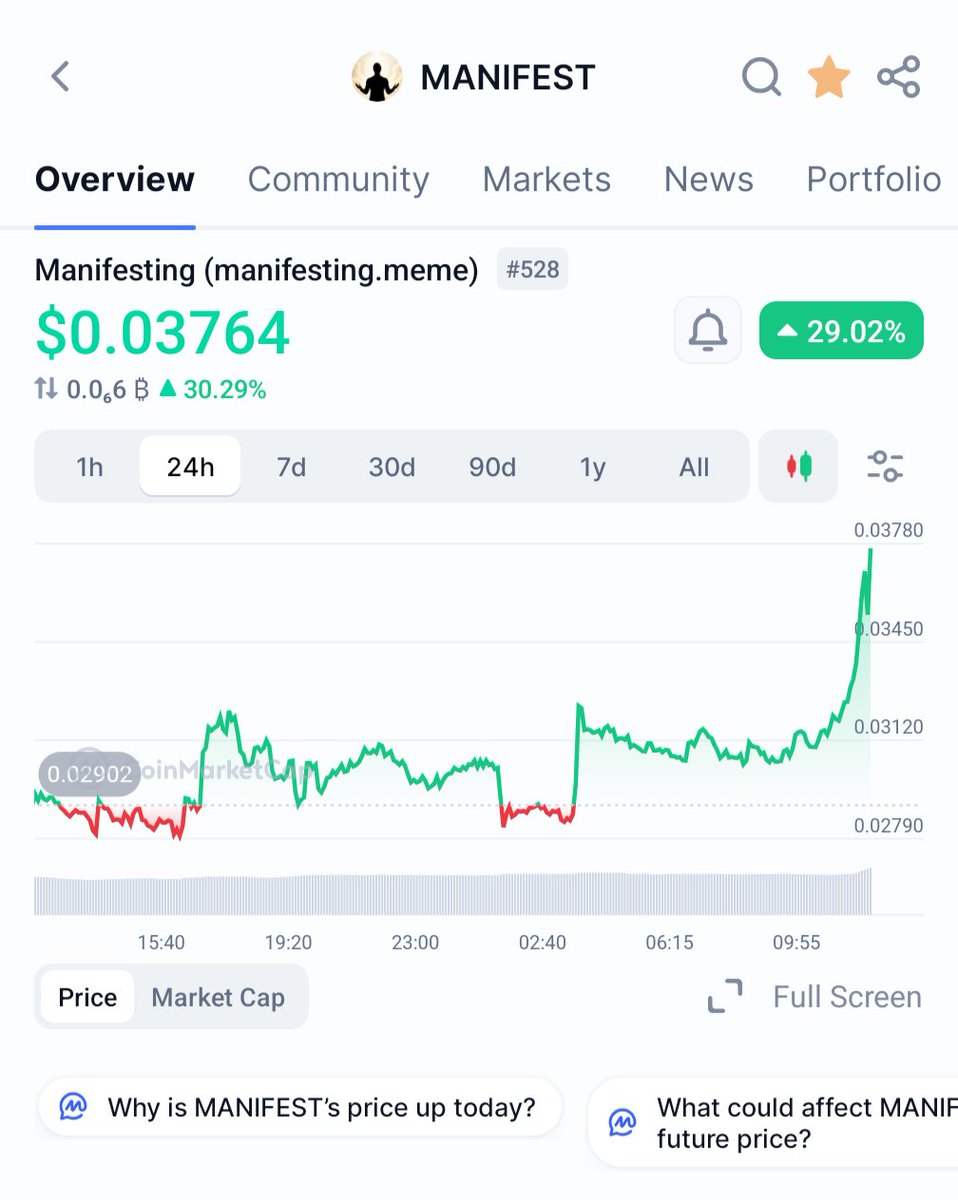Tap the MANIFEST title text
Viewport: 958px width, 1200px height.
tap(508, 77)
